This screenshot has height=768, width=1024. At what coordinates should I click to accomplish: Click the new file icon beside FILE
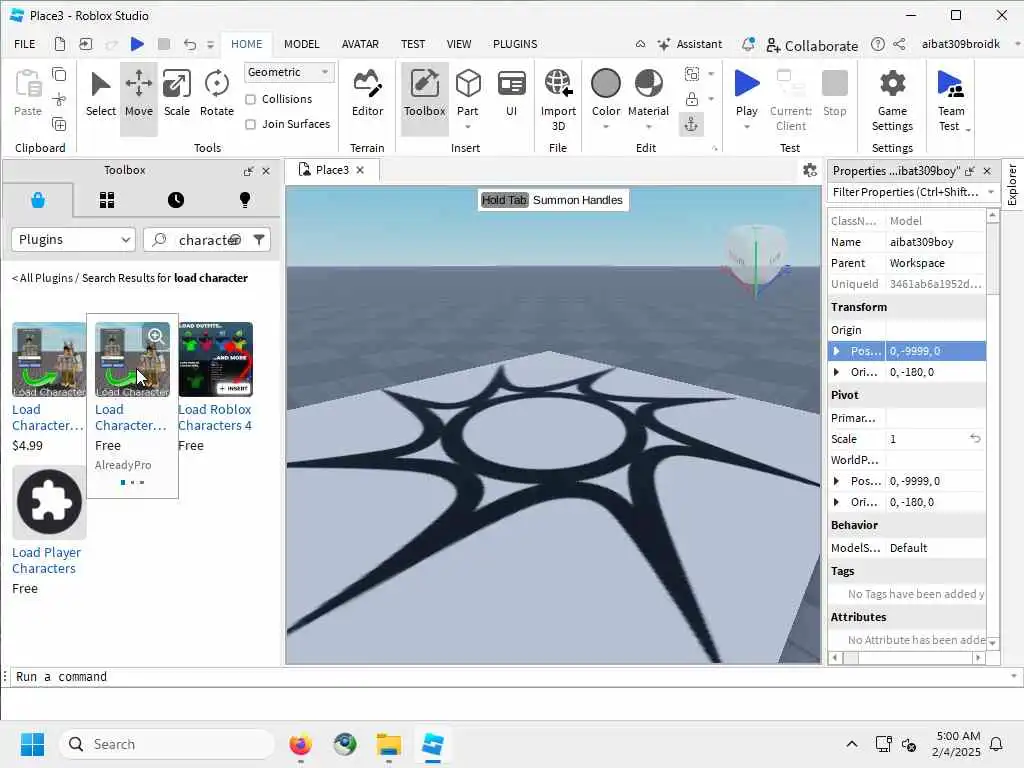coord(59,44)
